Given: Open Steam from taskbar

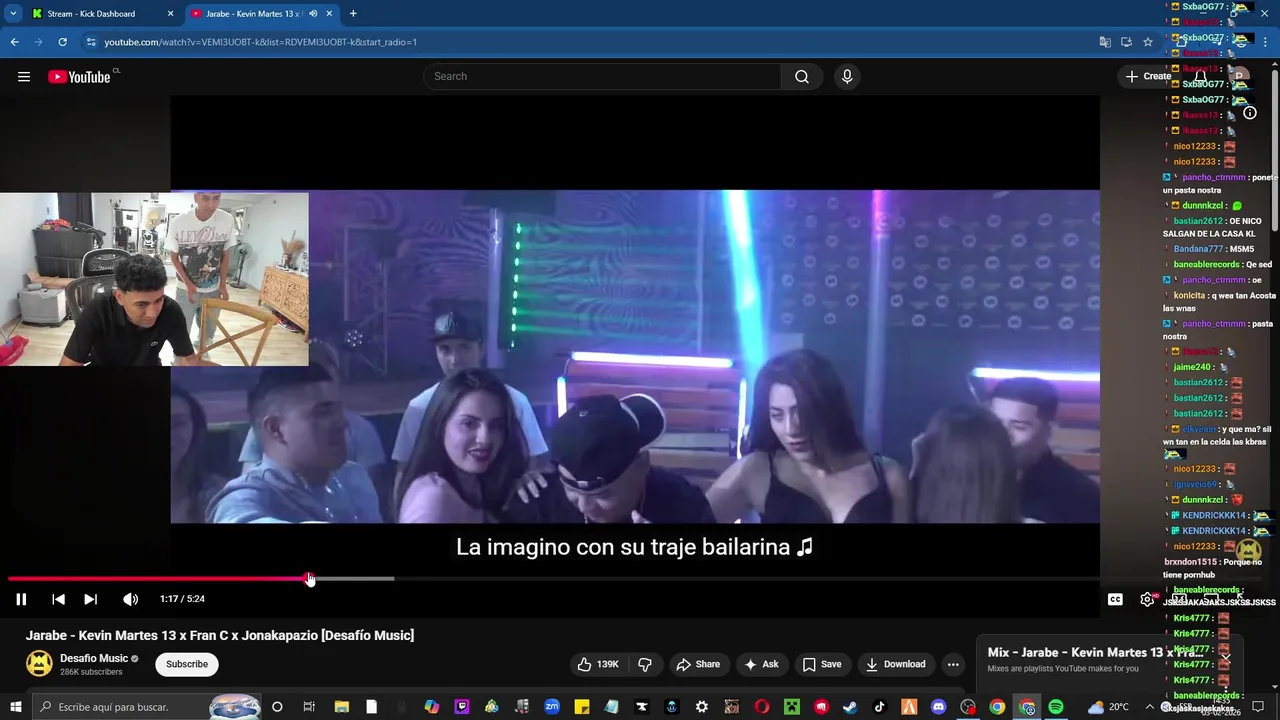Looking at the screenshot, I should pos(850,707).
